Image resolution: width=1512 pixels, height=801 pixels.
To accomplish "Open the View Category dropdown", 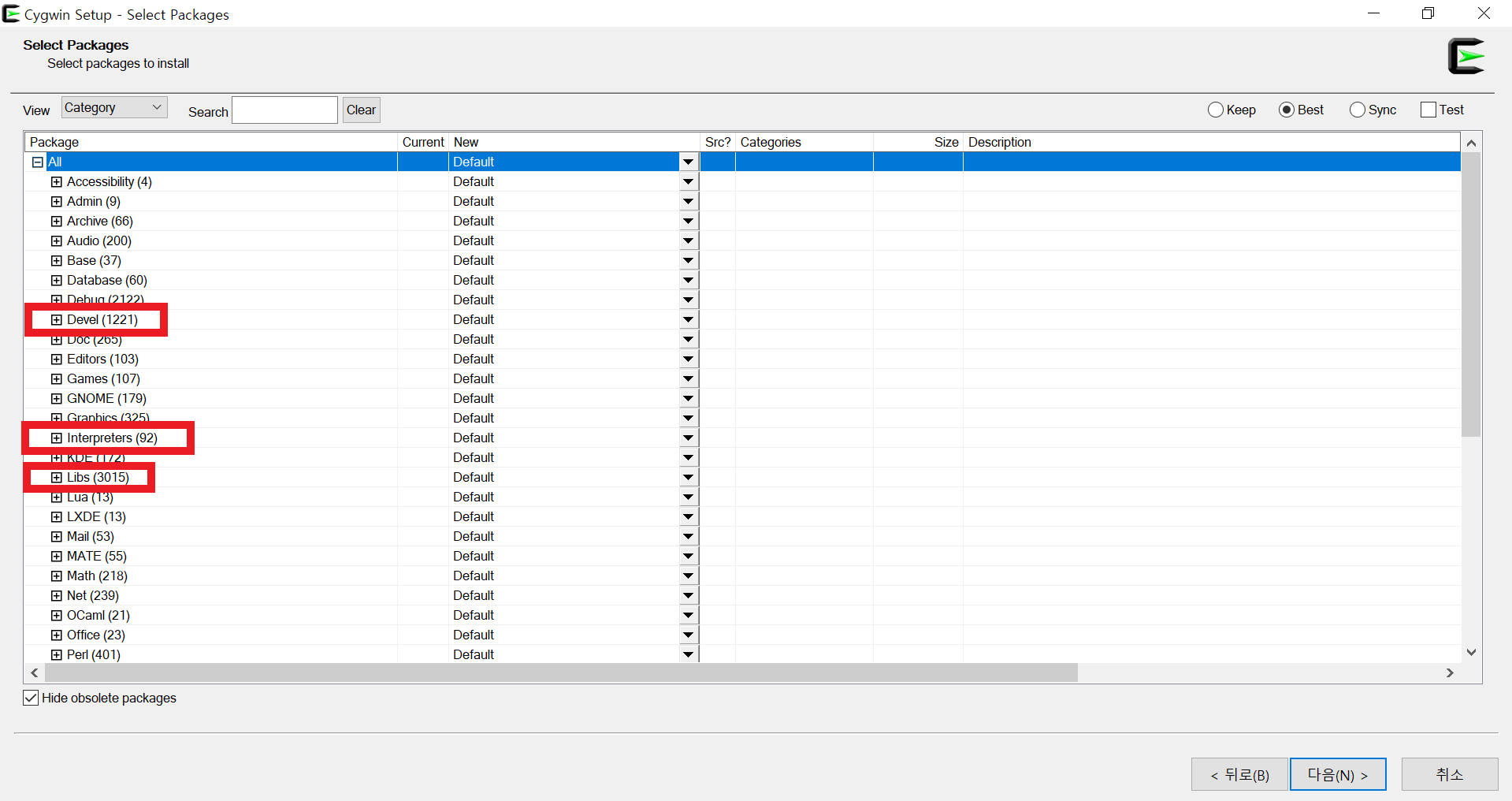I will pos(114,108).
